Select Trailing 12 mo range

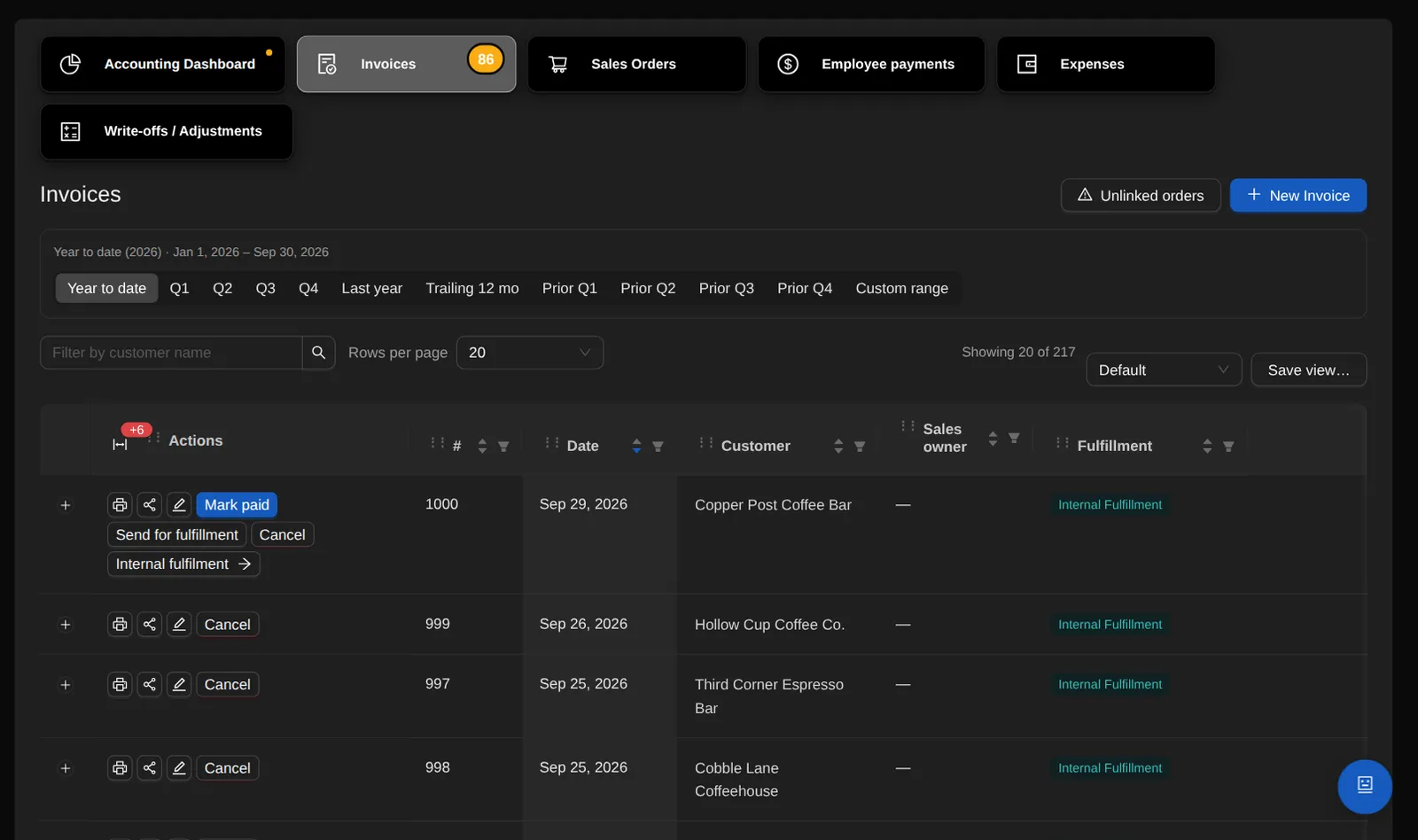click(x=472, y=289)
